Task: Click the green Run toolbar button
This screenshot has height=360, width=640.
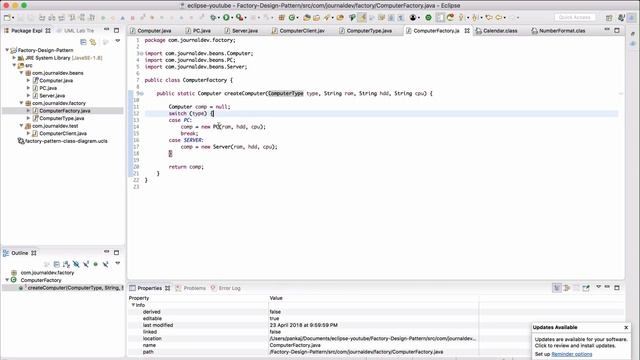Action: [x=226, y=18]
